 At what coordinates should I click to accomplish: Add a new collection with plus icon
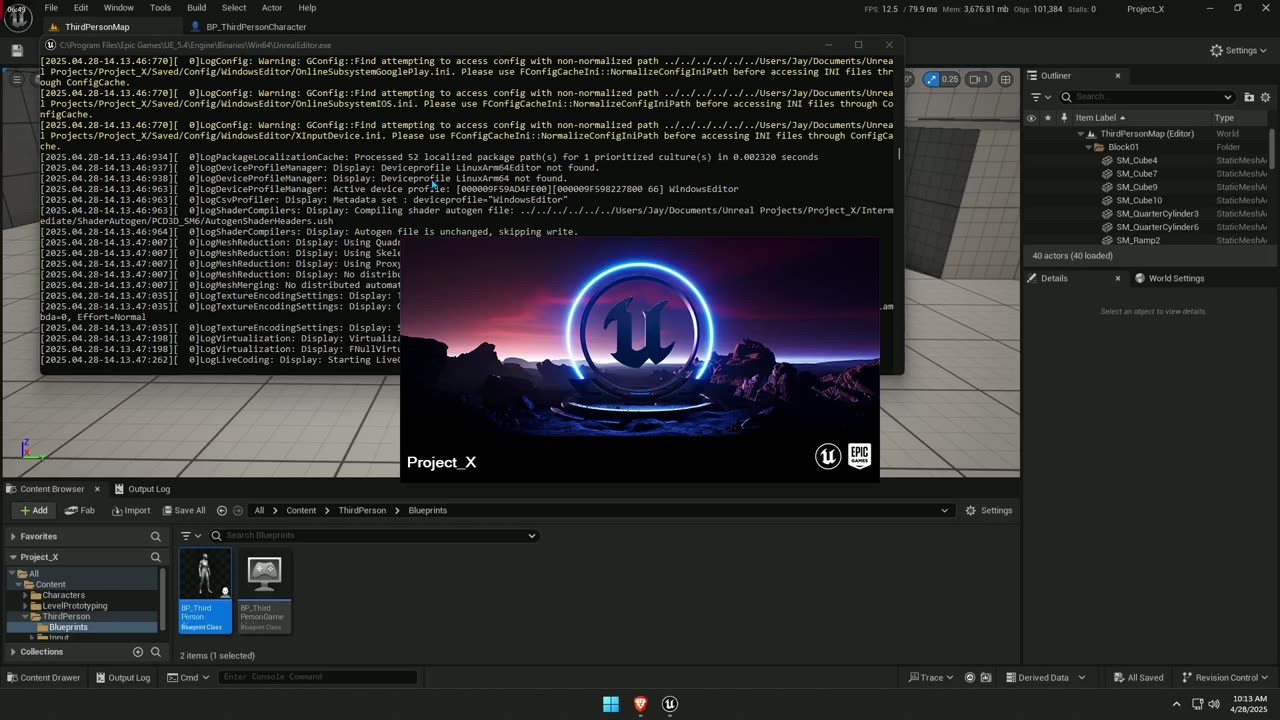click(138, 652)
